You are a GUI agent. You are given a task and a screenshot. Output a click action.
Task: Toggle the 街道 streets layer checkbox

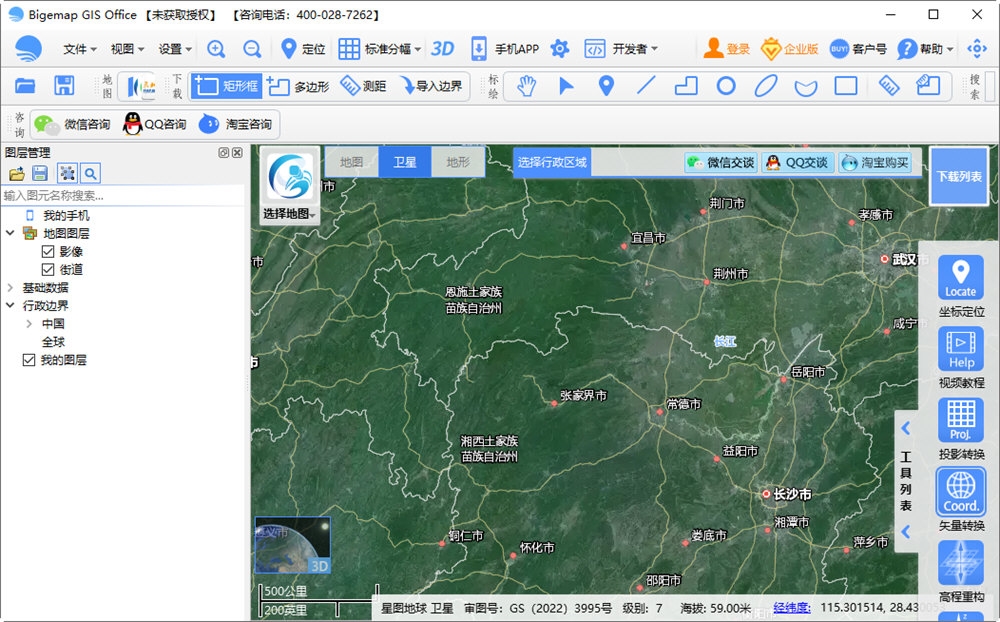(49, 268)
